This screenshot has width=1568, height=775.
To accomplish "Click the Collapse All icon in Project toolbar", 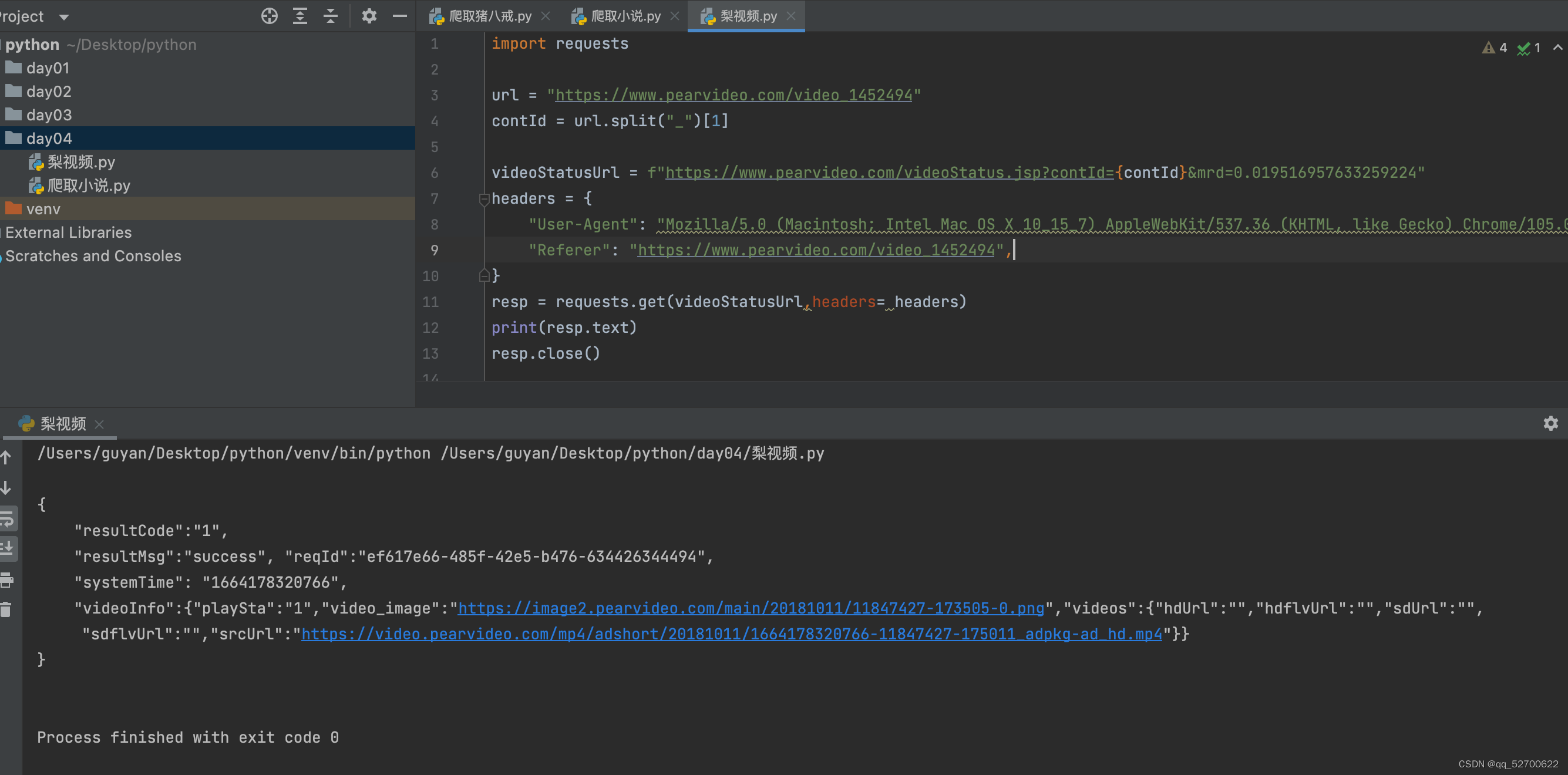I will (x=331, y=16).
